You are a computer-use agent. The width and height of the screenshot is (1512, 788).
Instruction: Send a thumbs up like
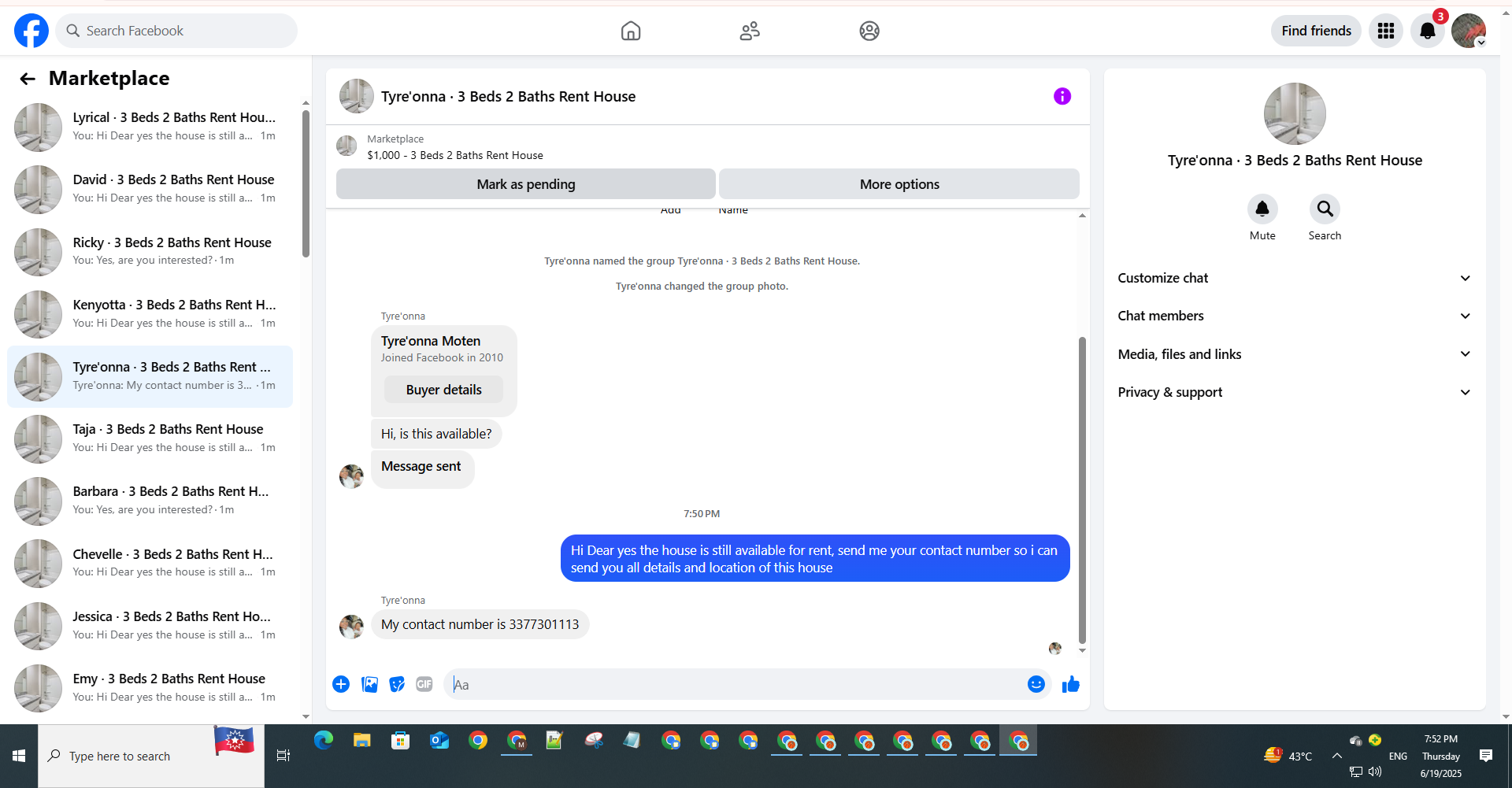tap(1070, 684)
